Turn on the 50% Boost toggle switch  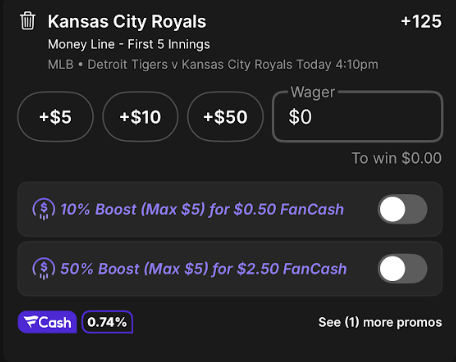coord(402,269)
